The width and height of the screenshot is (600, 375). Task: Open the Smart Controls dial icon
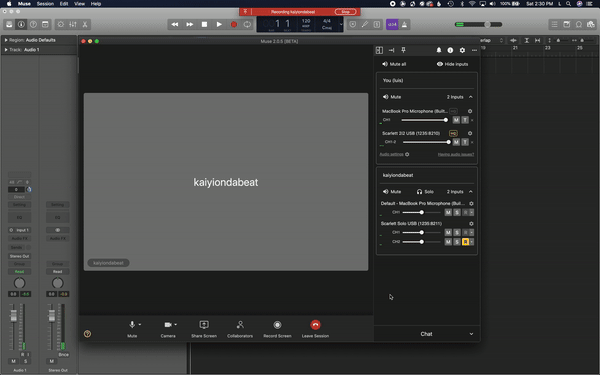(x=60, y=24)
